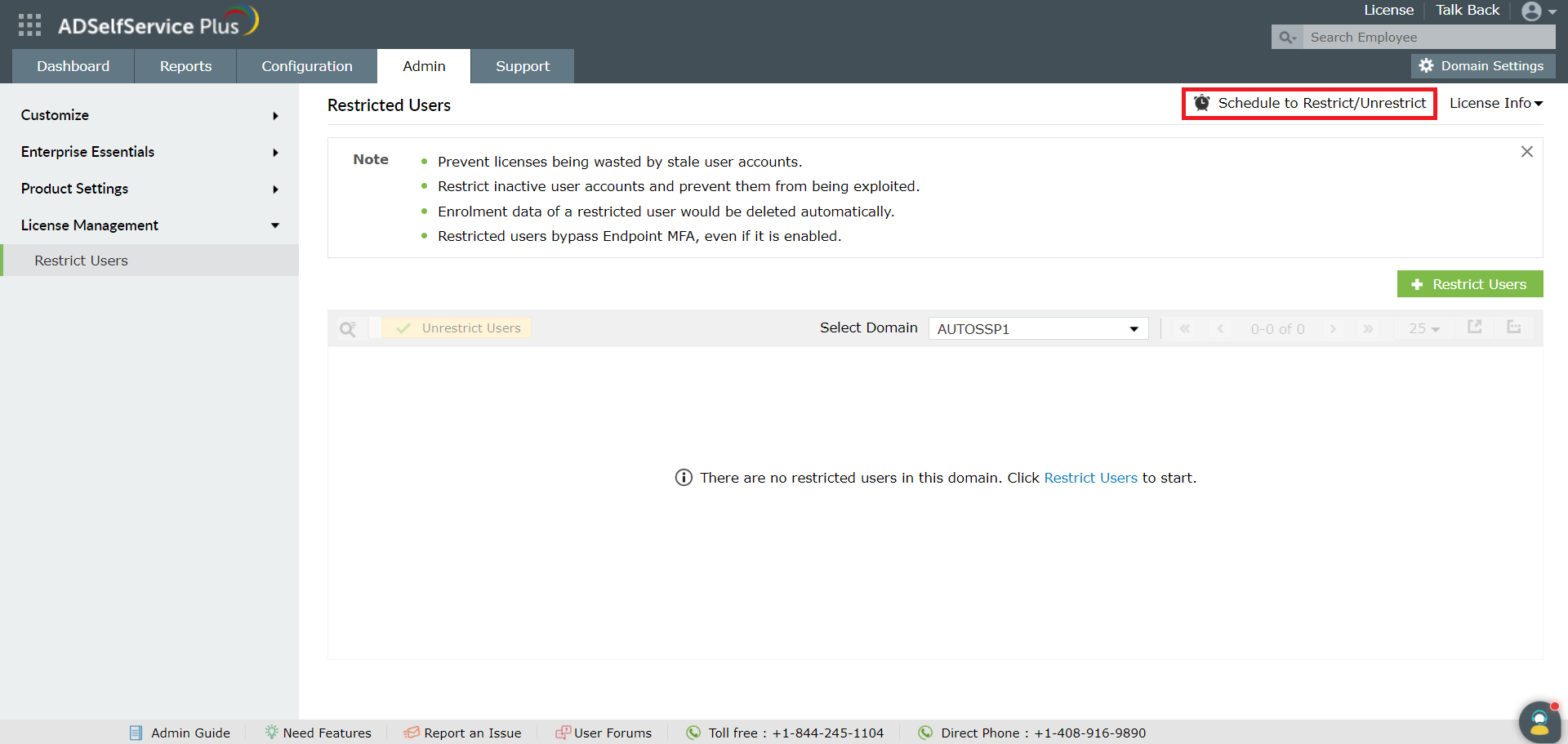Screen dimensions: 1568x744
Task: Open the Admin Guide link
Action: (x=190, y=733)
